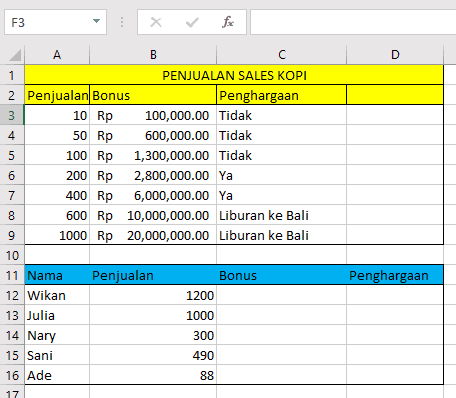The height and width of the screenshot is (398, 456).
Task: Click Liburan ke Bali in row 9
Action: 282,235
